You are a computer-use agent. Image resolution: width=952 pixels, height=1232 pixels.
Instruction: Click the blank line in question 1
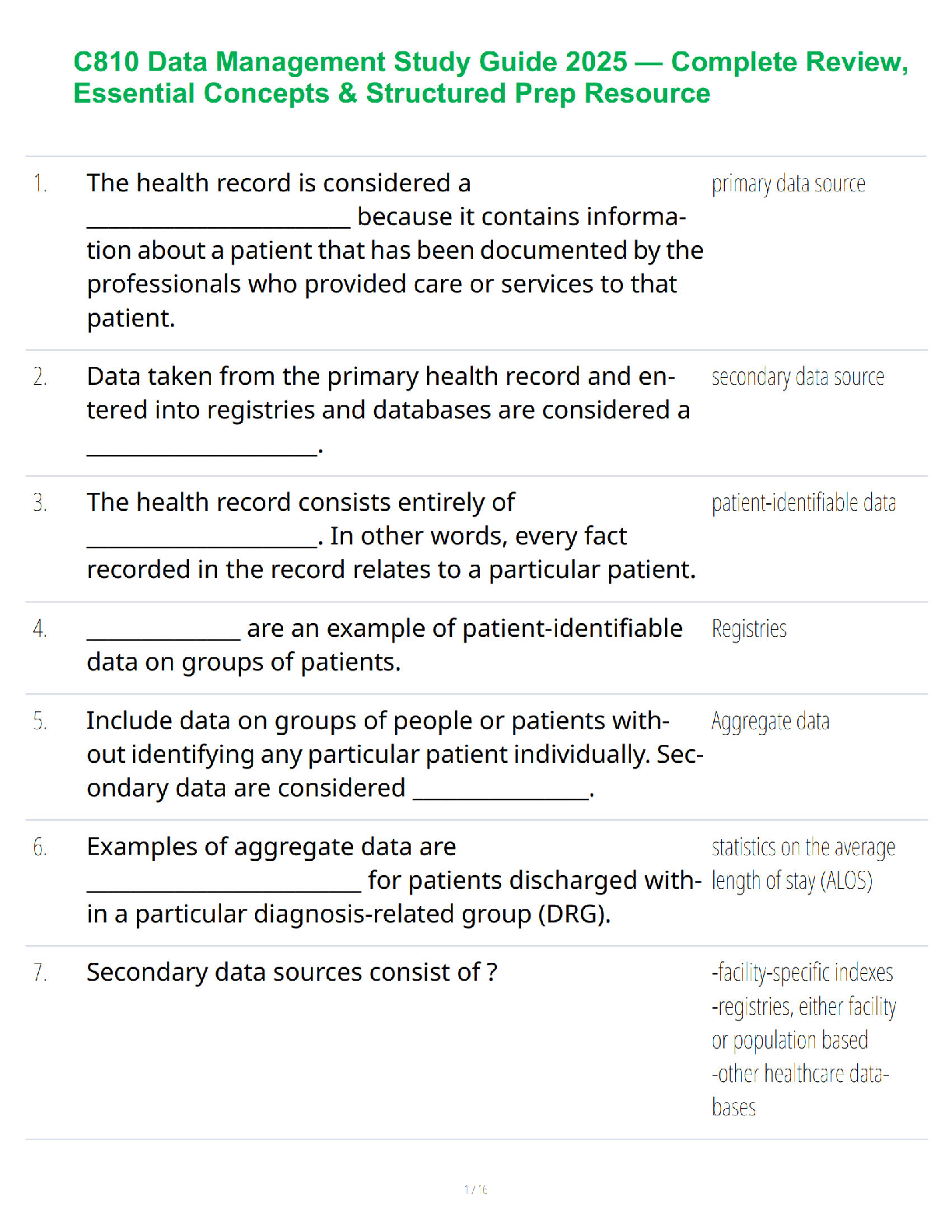pyautogui.click(x=219, y=224)
